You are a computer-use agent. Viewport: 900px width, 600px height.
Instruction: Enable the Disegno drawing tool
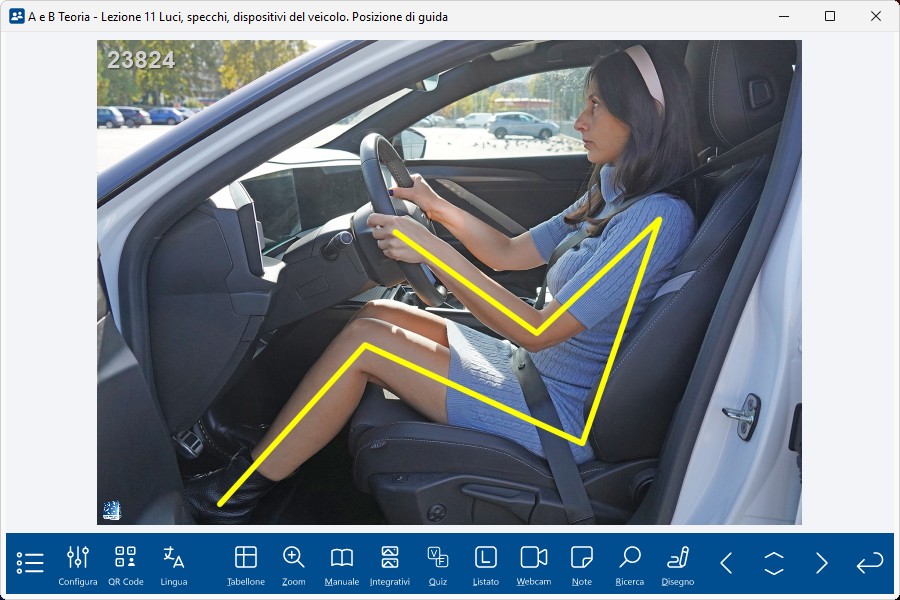tap(678, 564)
